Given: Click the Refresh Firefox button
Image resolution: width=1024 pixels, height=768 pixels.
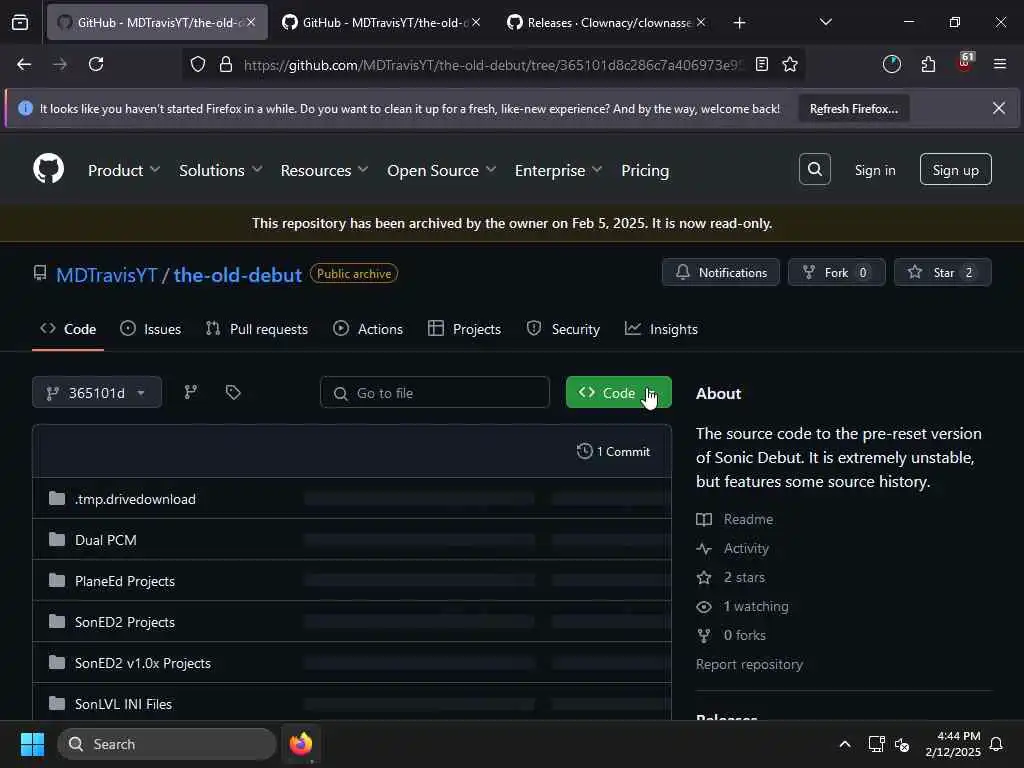Looking at the screenshot, I should coord(854,108).
